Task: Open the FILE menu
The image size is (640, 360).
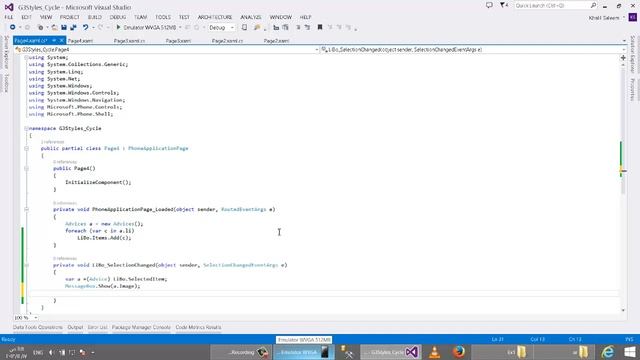Action: click(9, 17)
